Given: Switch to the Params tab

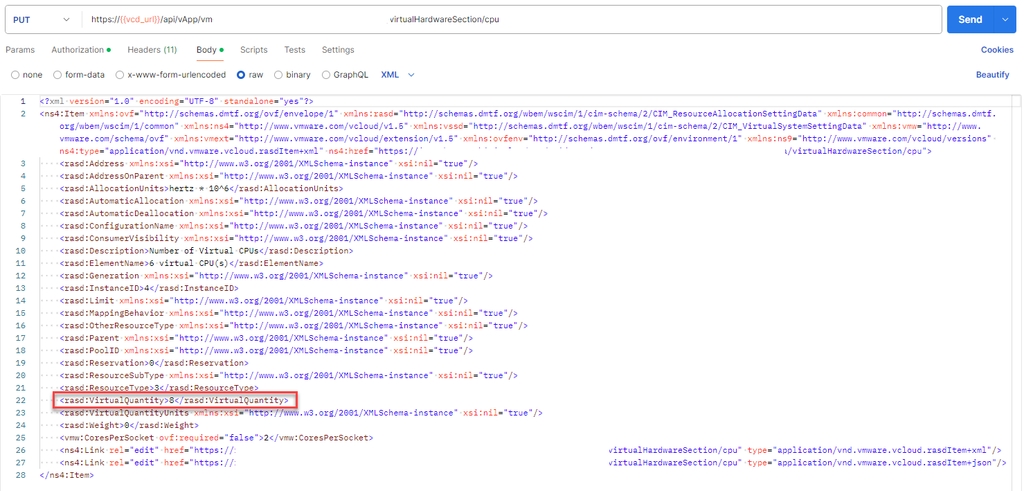Looking at the screenshot, I should [x=19, y=50].
